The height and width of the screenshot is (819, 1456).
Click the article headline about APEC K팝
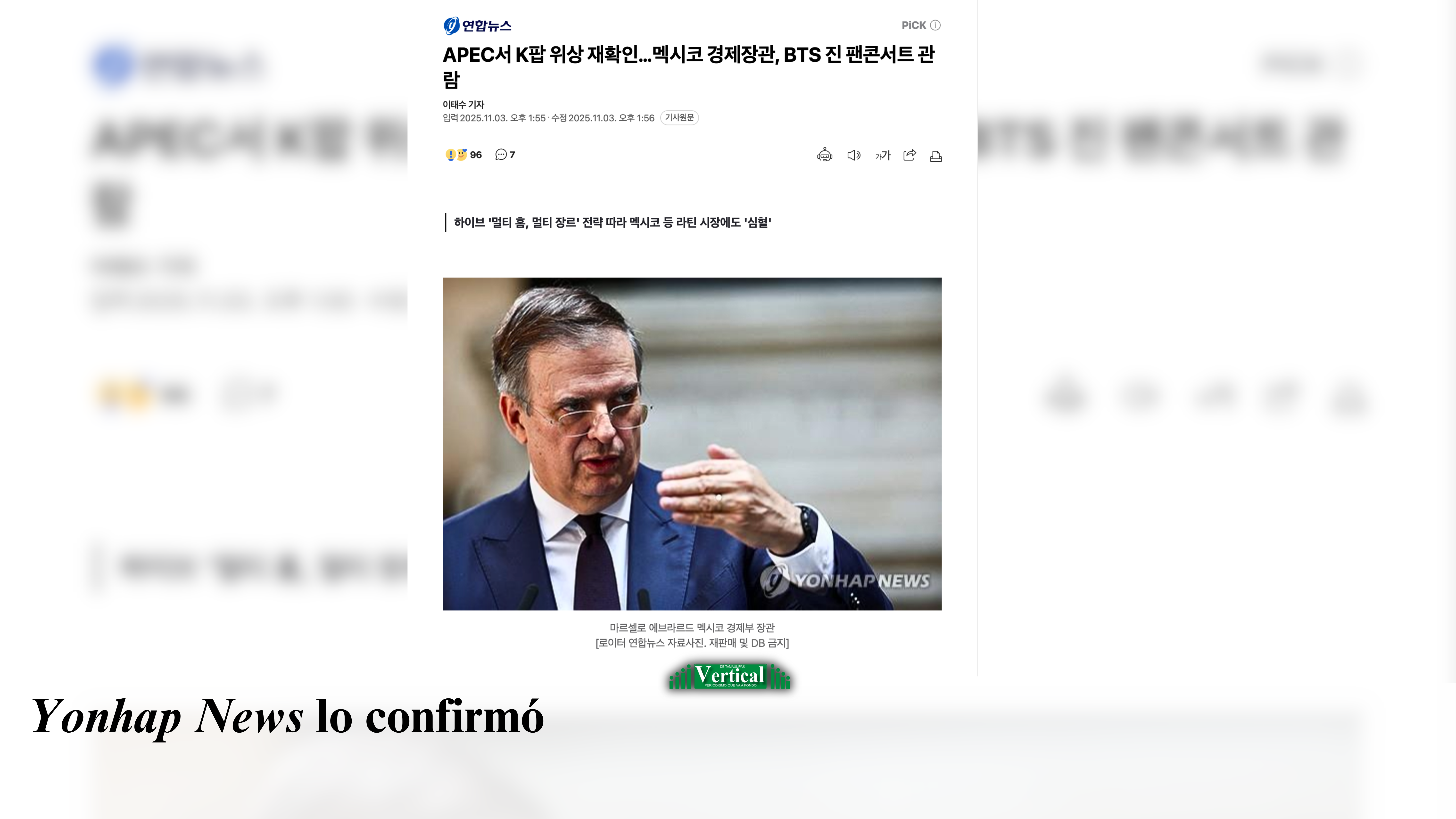(689, 67)
